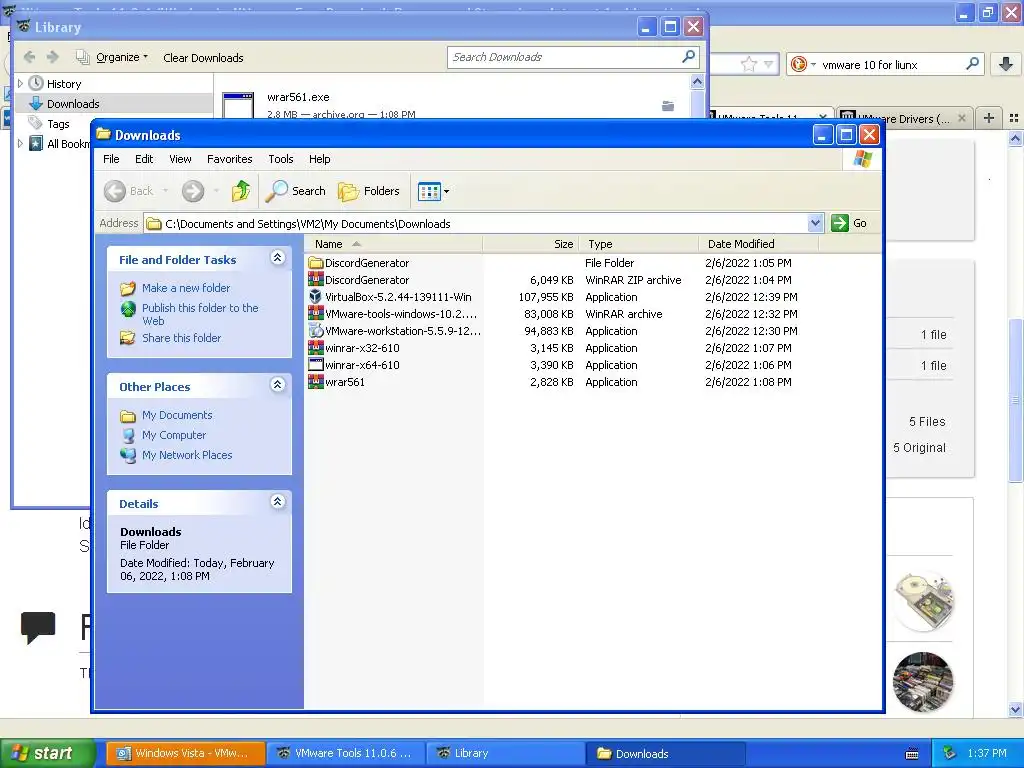
Task: Click the browser downloads arrow button
Action: click(x=1006, y=64)
